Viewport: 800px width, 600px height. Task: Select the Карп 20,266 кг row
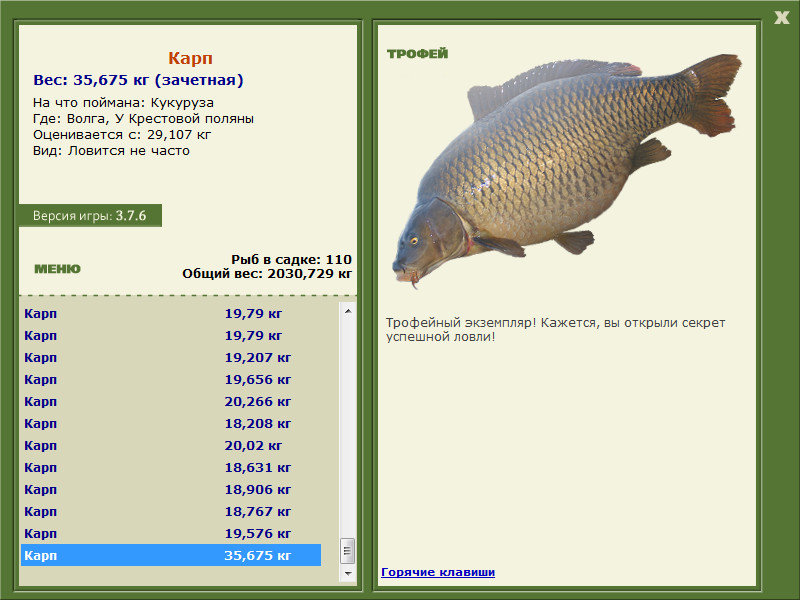[171, 402]
